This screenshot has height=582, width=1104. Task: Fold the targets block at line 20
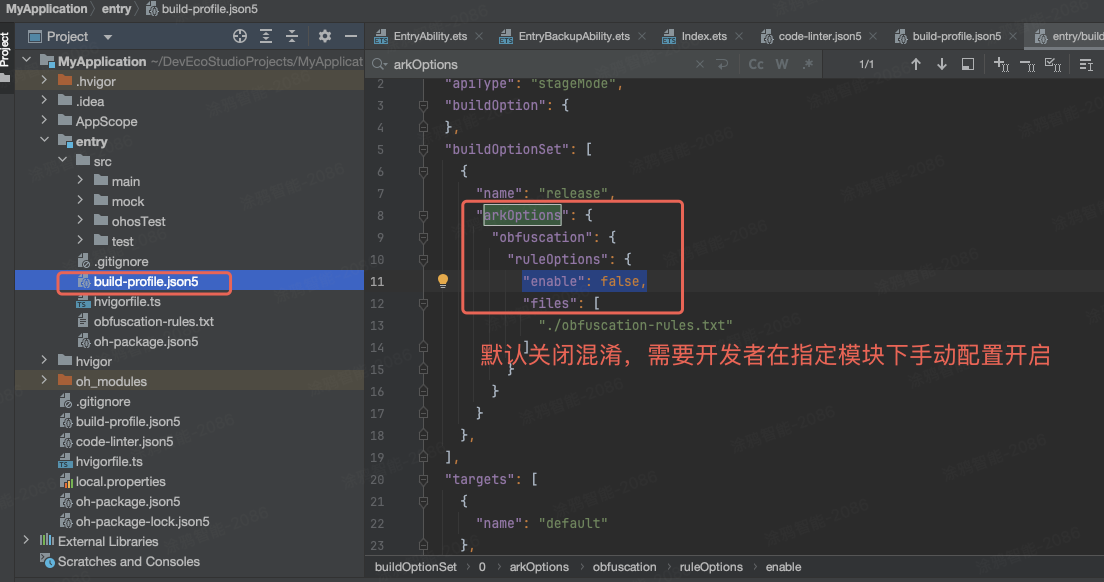pos(423,479)
